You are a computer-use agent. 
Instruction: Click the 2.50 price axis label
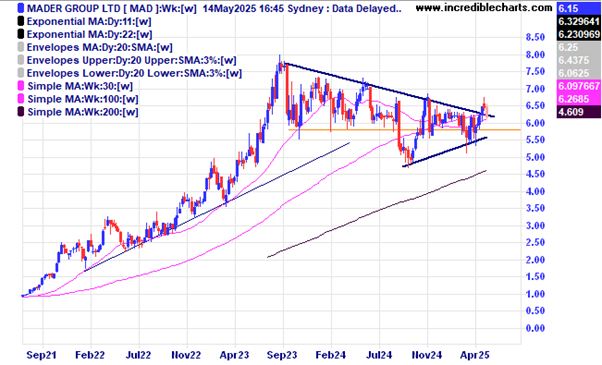click(535, 243)
